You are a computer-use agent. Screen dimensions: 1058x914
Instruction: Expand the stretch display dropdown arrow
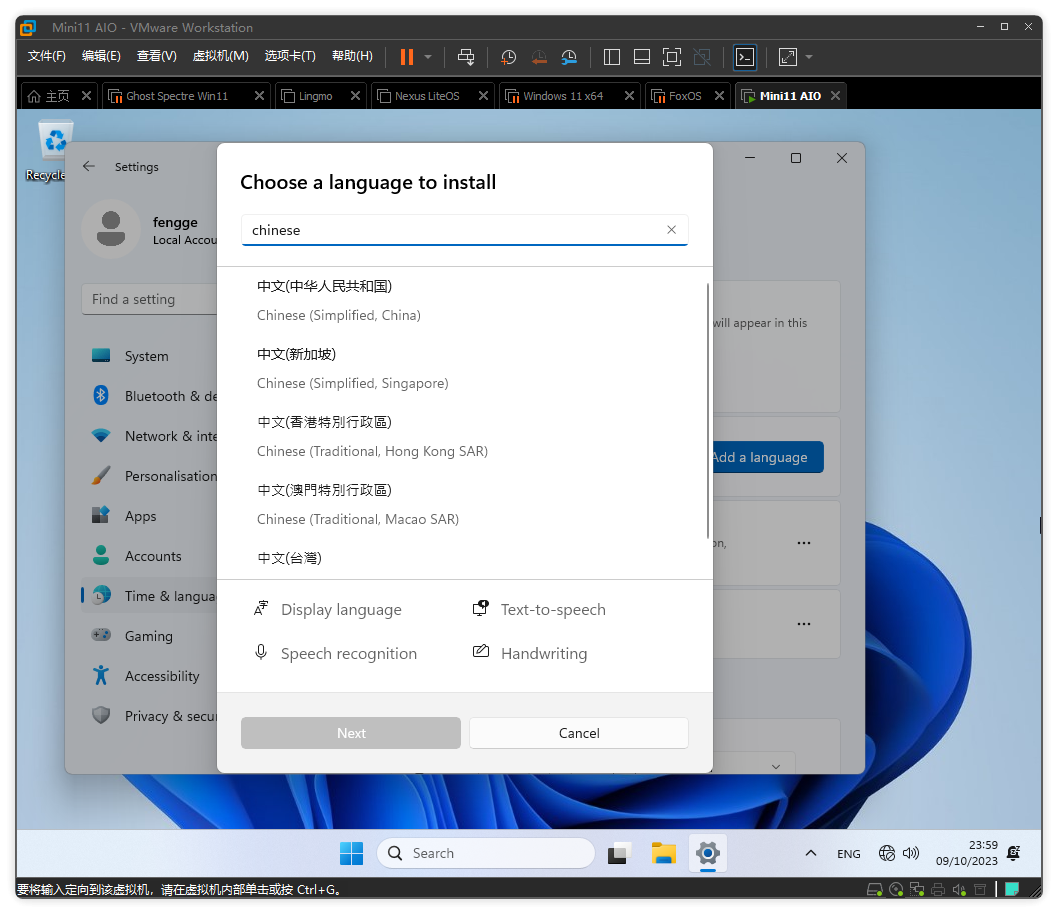(x=808, y=57)
